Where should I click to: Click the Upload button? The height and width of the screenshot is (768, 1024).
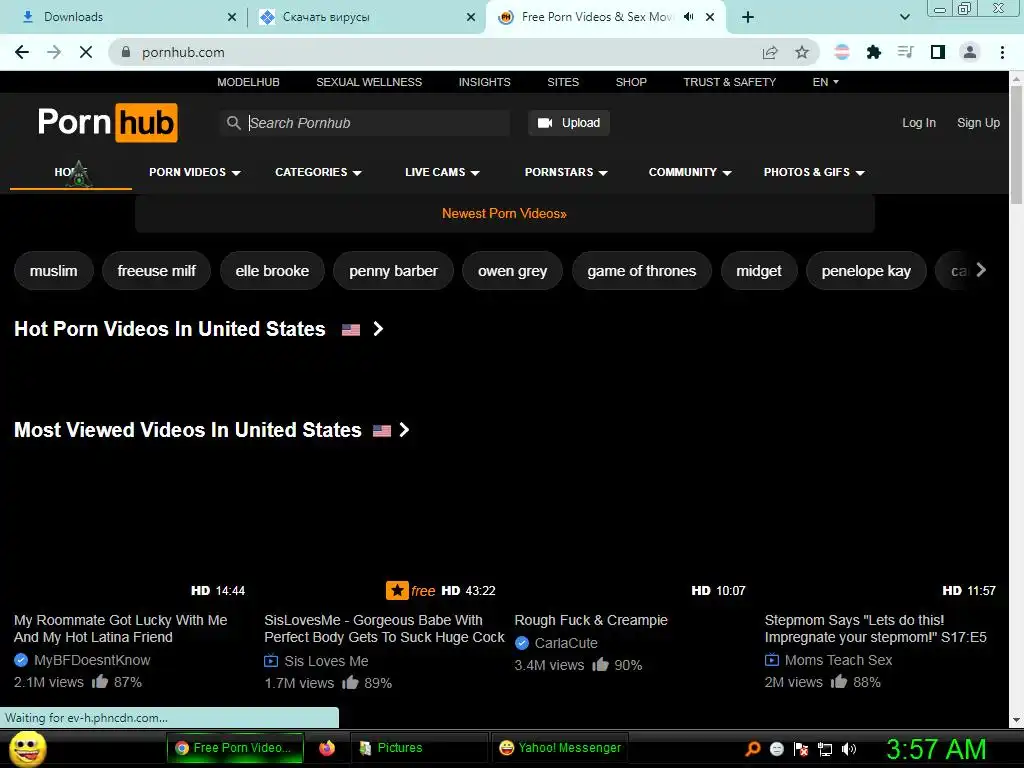tap(569, 123)
